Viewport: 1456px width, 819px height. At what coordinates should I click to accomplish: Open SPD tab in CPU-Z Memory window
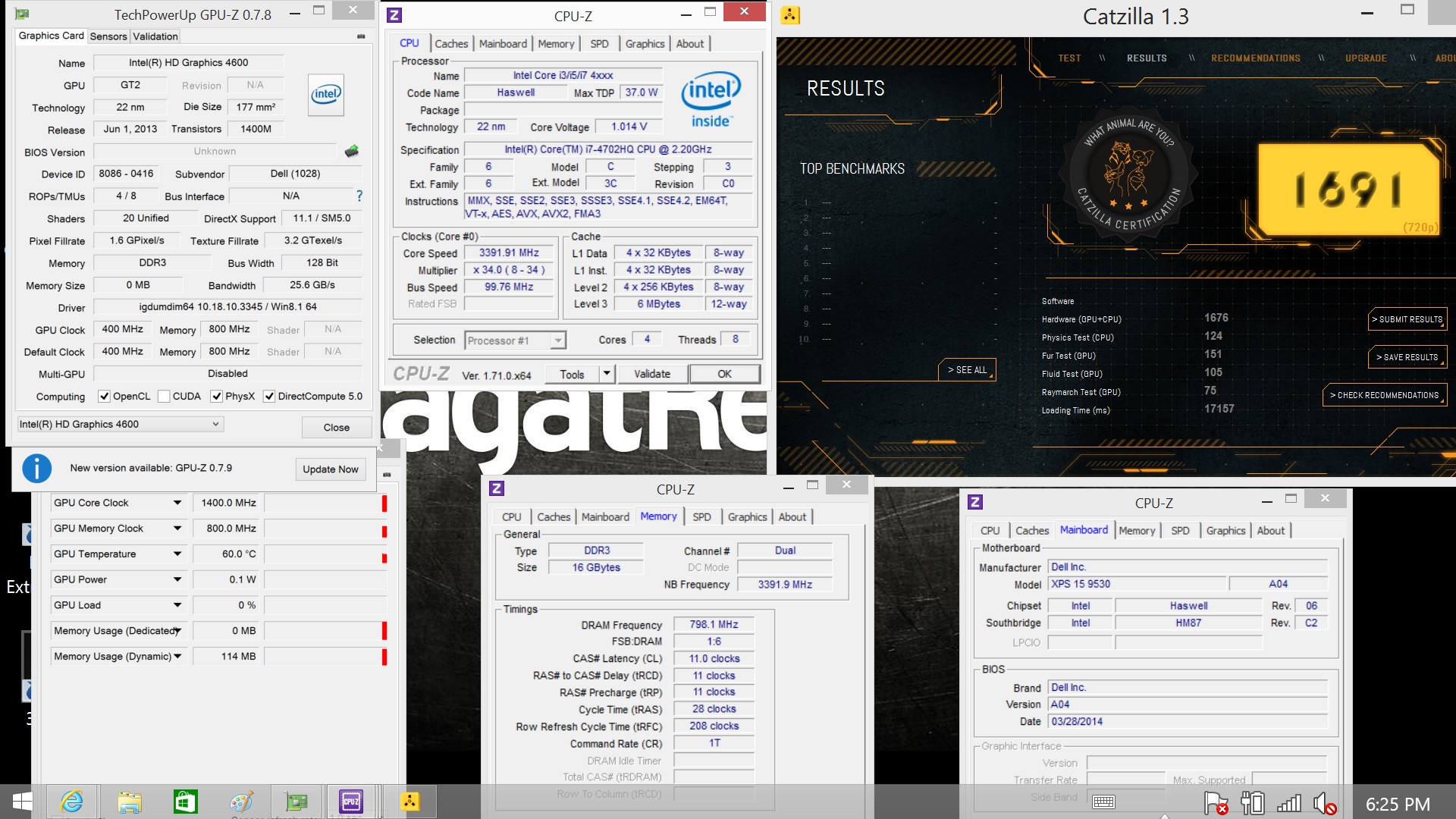(702, 517)
